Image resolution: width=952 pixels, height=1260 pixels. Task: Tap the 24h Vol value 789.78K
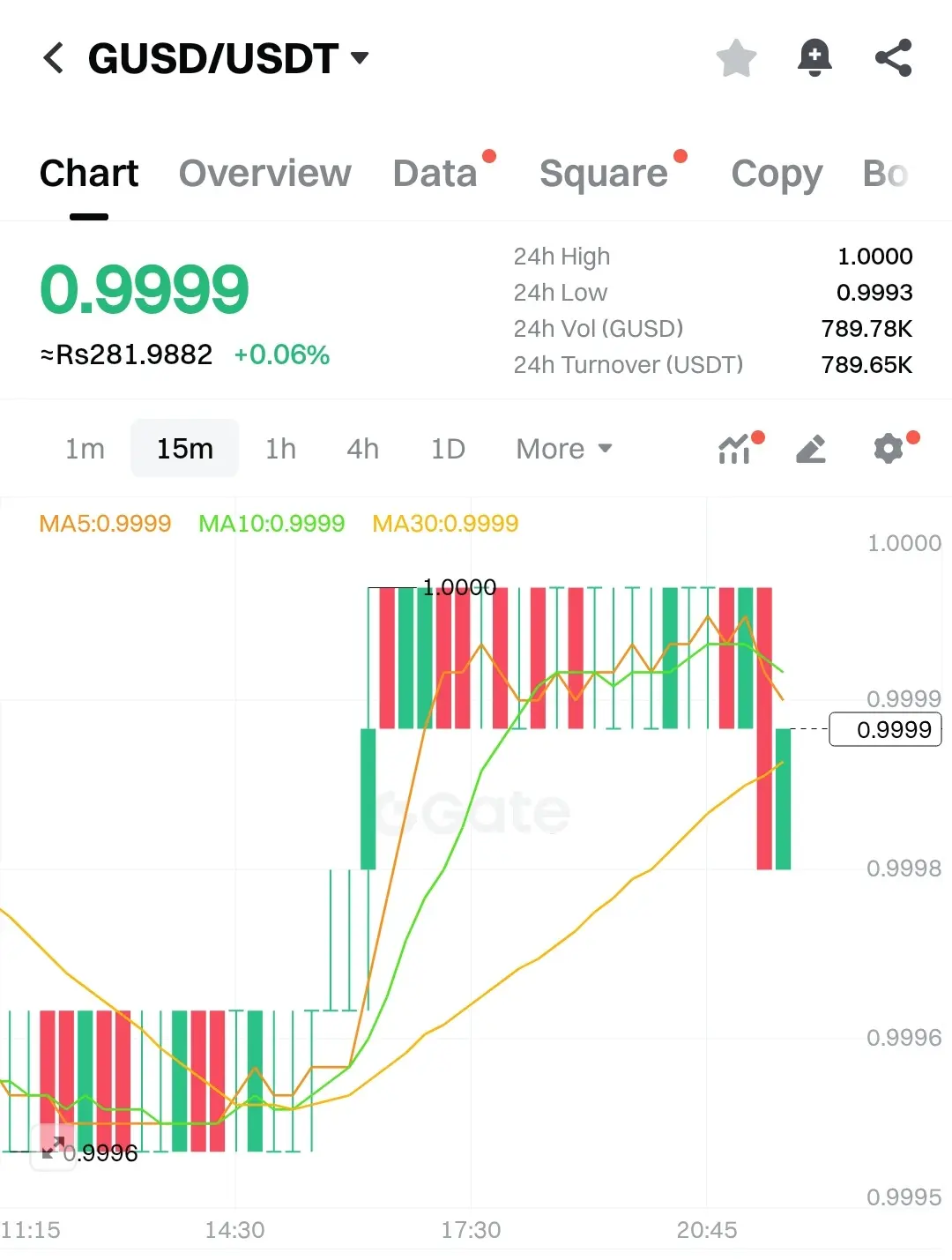tap(866, 329)
